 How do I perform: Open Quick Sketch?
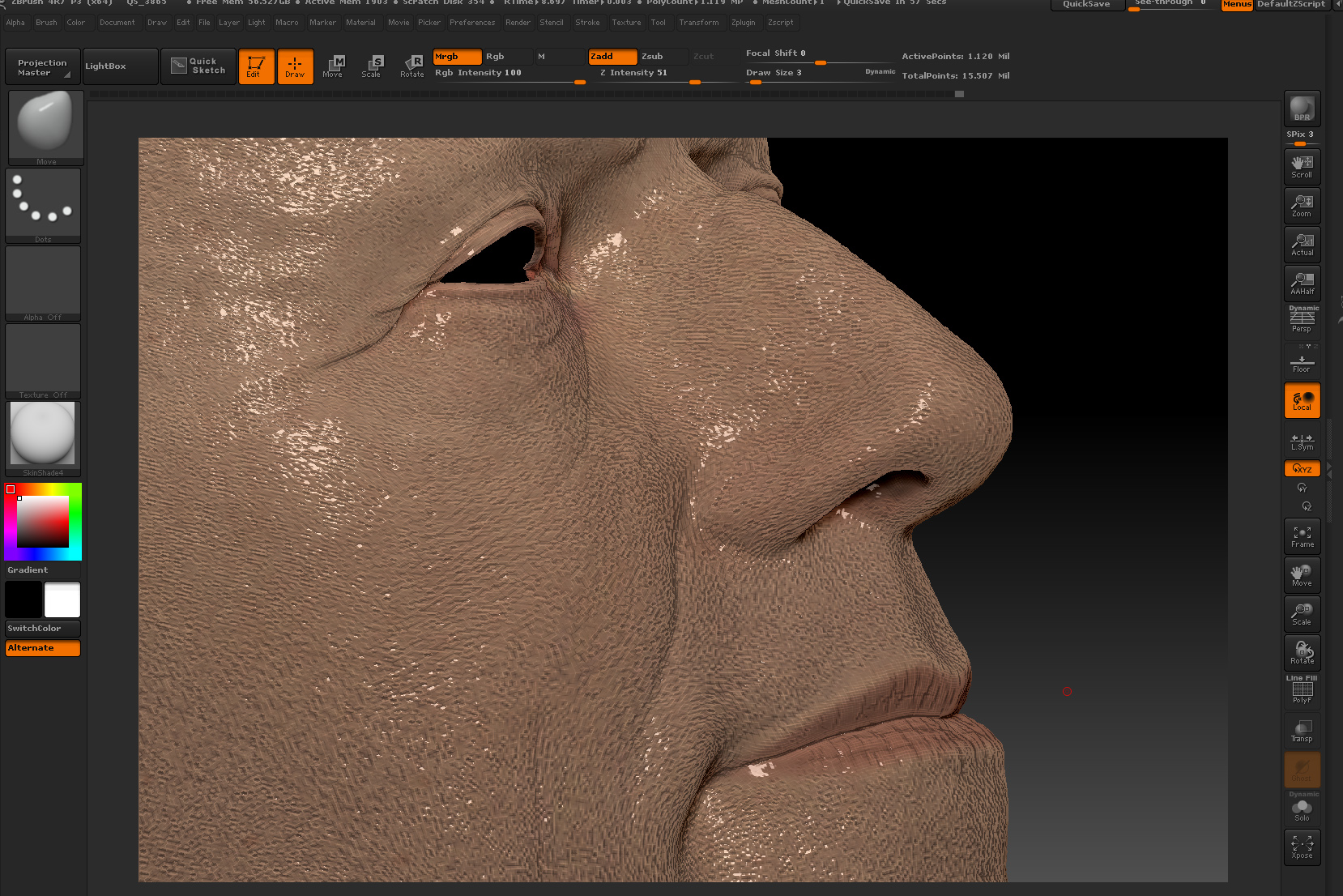[198, 66]
